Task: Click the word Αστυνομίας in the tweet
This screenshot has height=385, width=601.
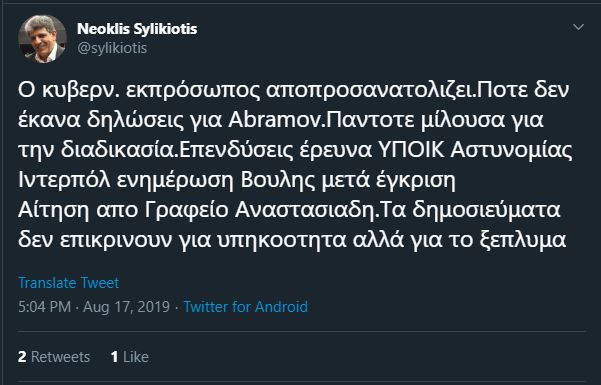Action: tap(512, 150)
